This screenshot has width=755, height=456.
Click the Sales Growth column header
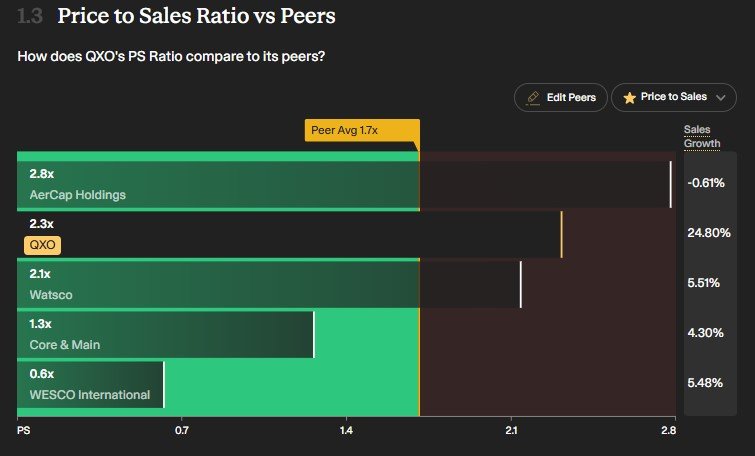point(701,137)
